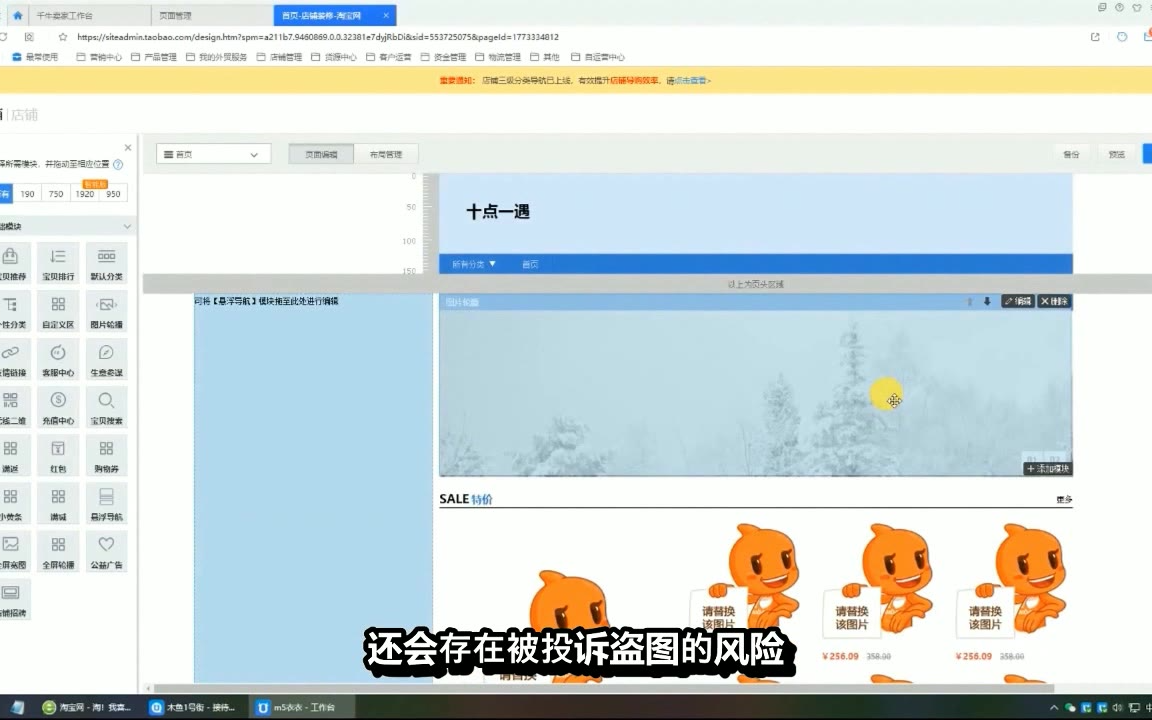Open the 首页 page dropdown
The width and height of the screenshot is (1152, 720).
click(x=213, y=154)
